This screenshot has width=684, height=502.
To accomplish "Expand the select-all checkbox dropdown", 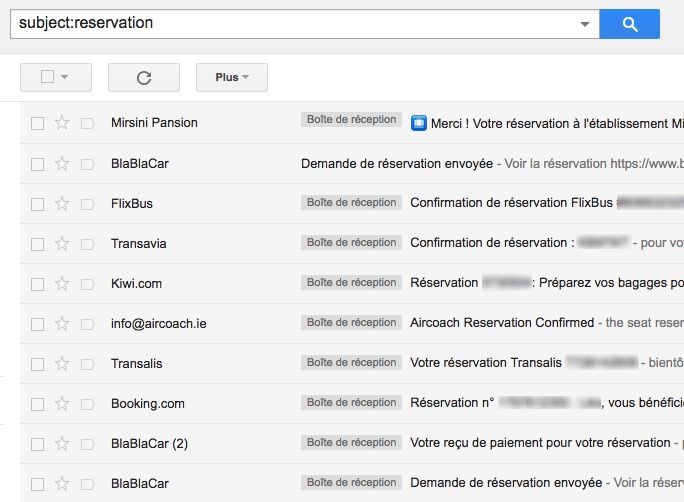I will click(x=65, y=77).
